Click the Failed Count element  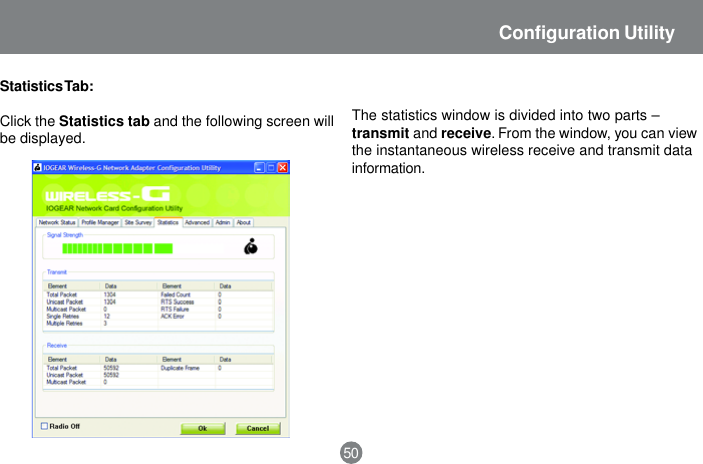(x=176, y=295)
